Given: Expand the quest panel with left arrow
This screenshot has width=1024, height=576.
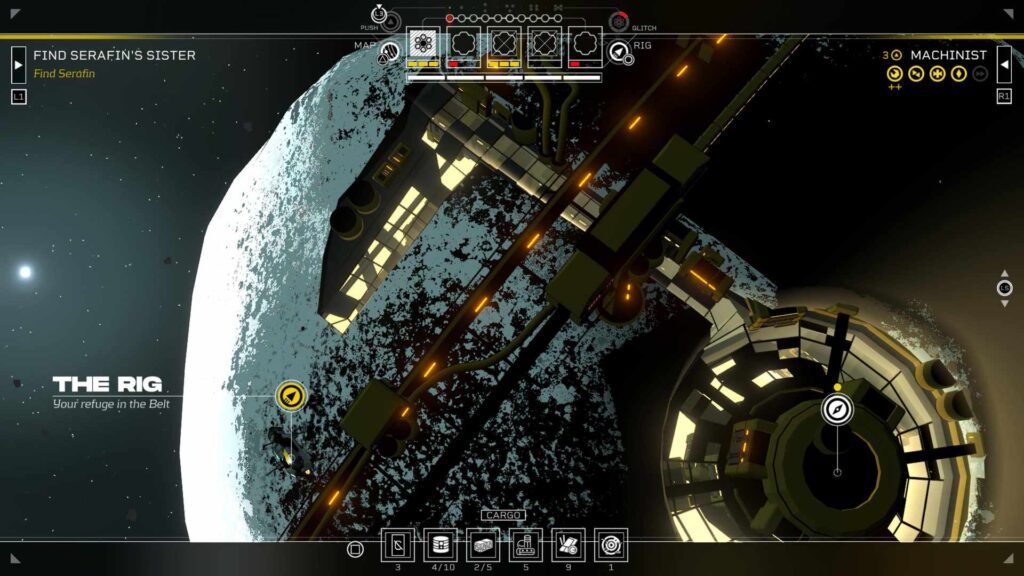Looking at the screenshot, I should click(x=18, y=64).
